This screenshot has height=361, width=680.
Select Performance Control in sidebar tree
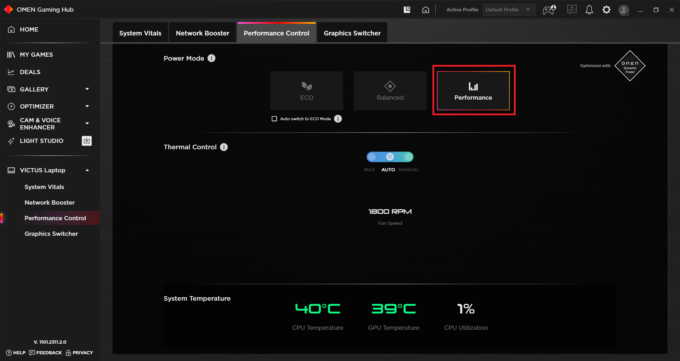coord(55,218)
